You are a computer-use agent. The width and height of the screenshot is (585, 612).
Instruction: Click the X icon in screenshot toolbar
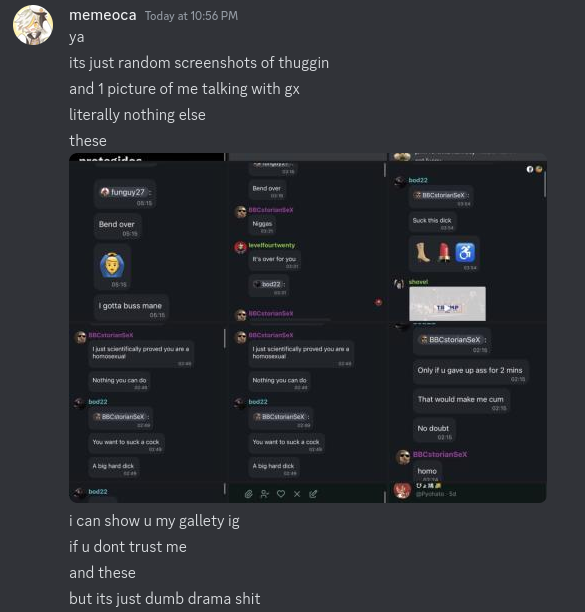(x=297, y=494)
